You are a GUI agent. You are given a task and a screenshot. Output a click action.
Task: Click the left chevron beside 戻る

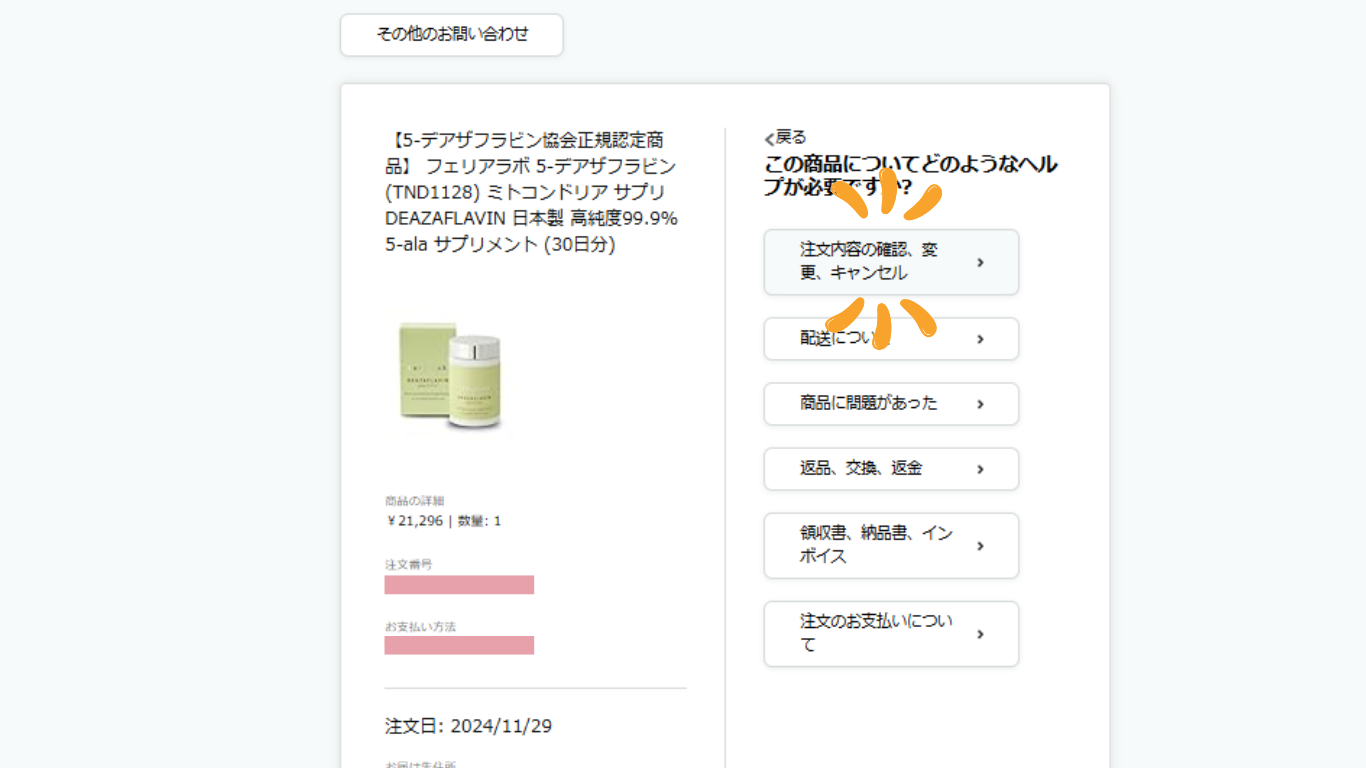pos(769,139)
